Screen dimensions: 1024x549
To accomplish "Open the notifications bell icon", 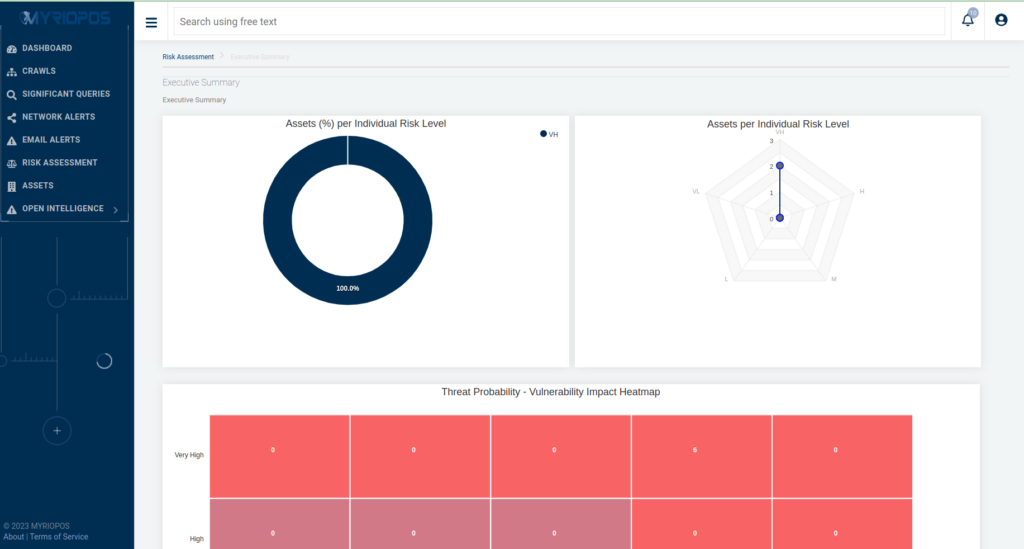I will point(967,20).
